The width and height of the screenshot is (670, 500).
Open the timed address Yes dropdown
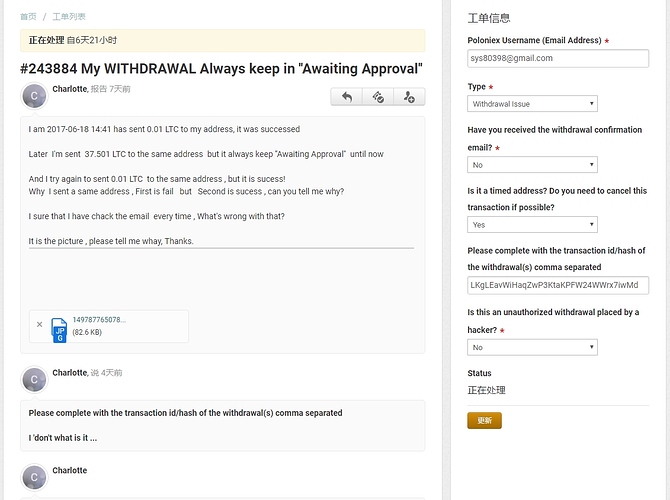tap(532, 225)
